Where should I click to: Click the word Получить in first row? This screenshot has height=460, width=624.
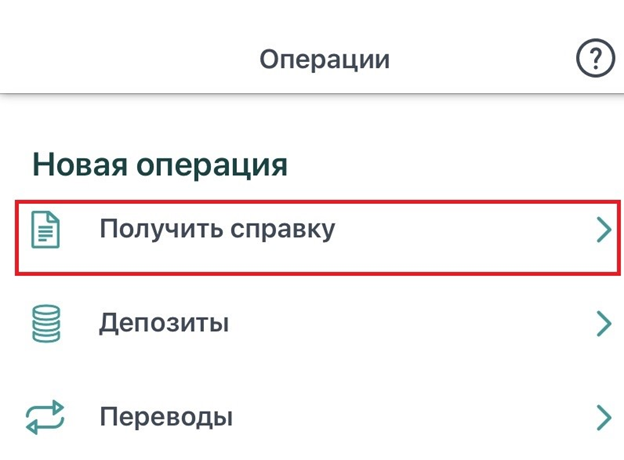tap(157, 229)
